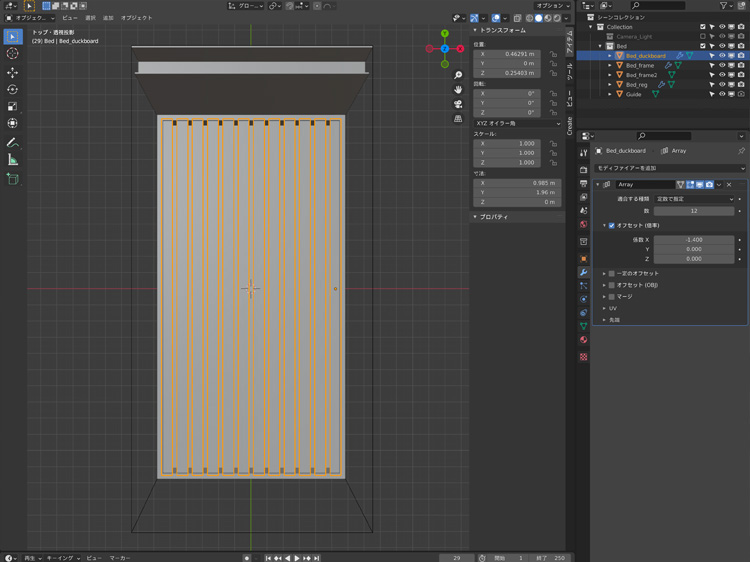The width and height of the screenshot is (750, 562).
Task: Activate the Rotate tool
Action: click(x=13, y=89)
